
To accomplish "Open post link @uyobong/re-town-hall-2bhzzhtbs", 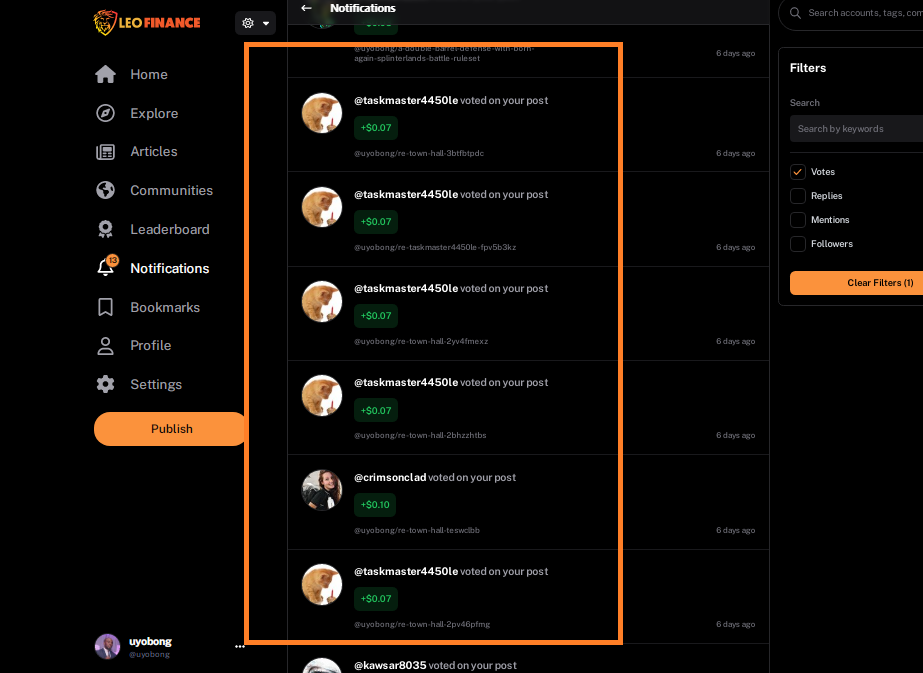I will click(420, 436).
